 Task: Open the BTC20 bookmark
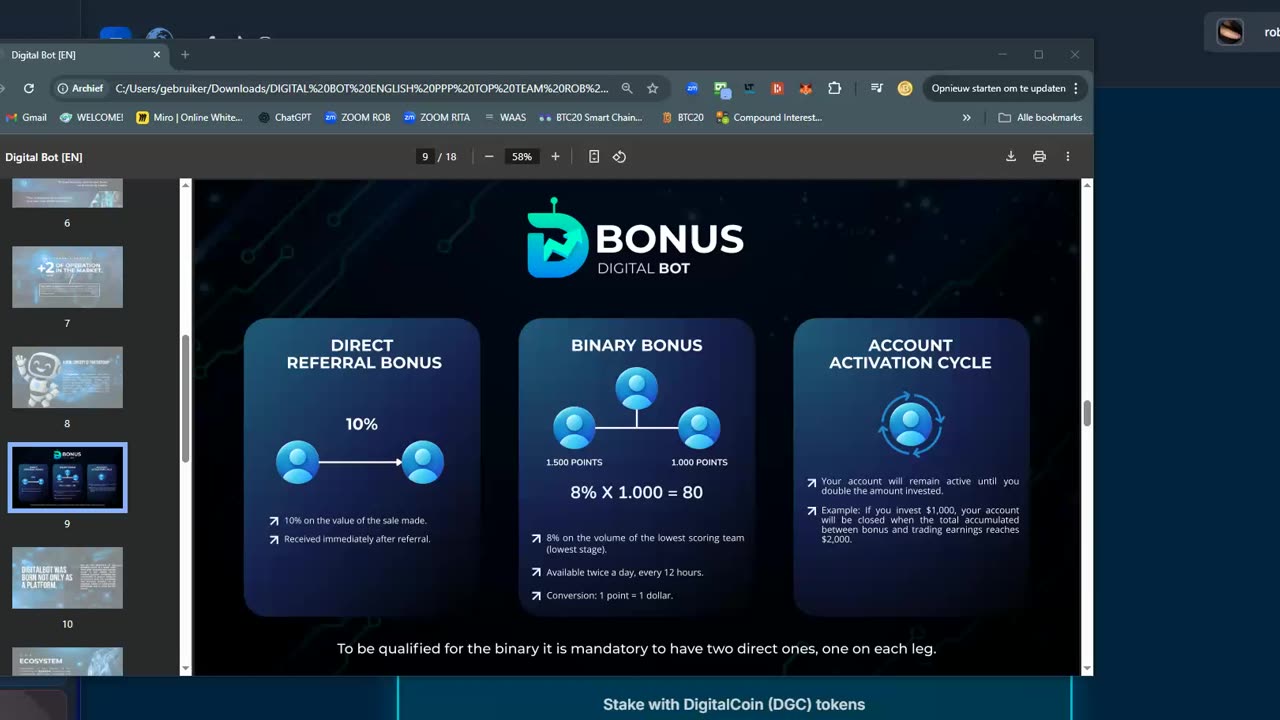tap(683, 117)
